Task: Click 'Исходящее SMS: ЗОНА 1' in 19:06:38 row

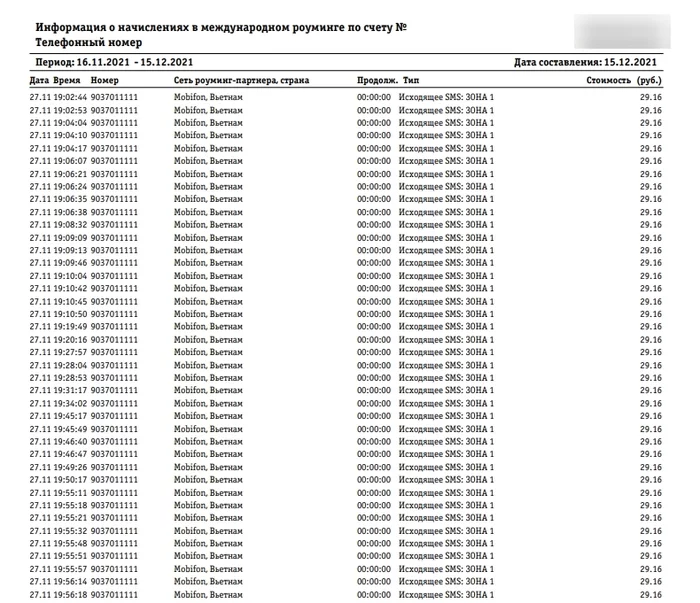Action: [x=446, y=212]
